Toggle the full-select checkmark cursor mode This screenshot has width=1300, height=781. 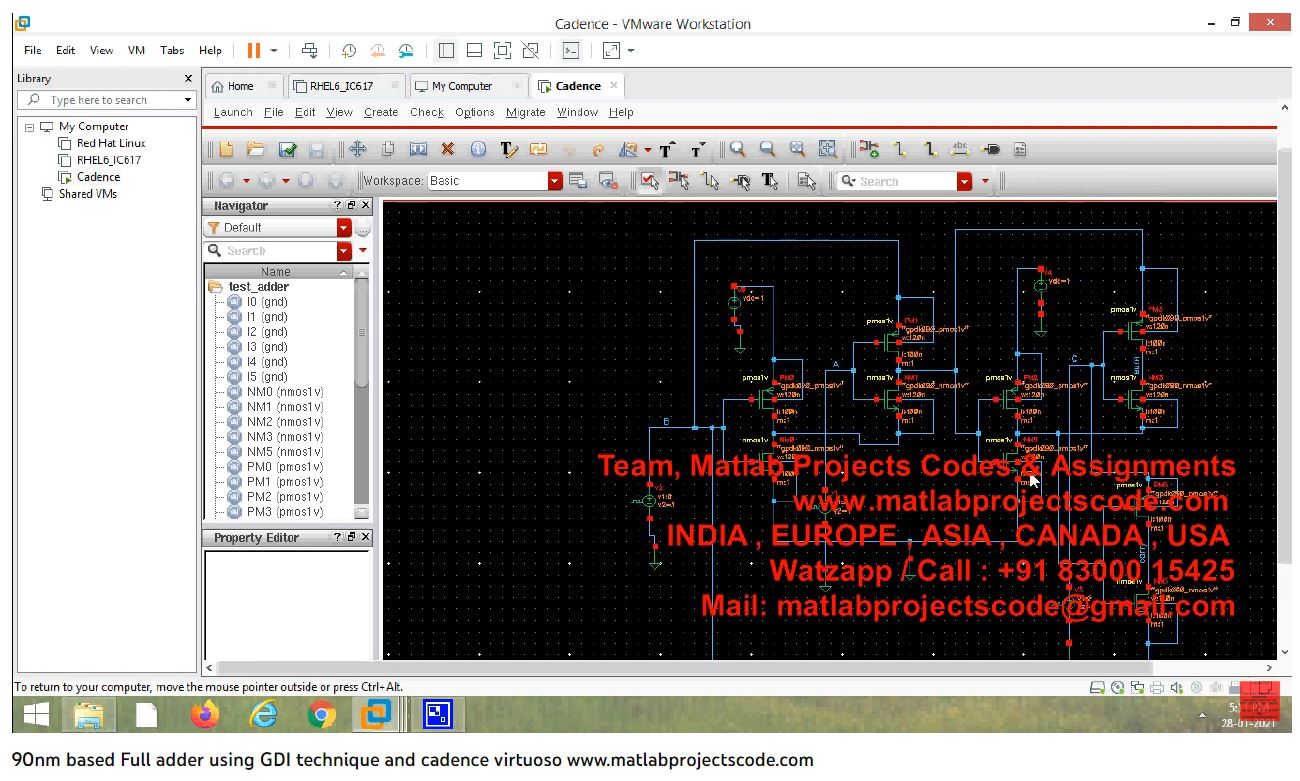[648, 181]
